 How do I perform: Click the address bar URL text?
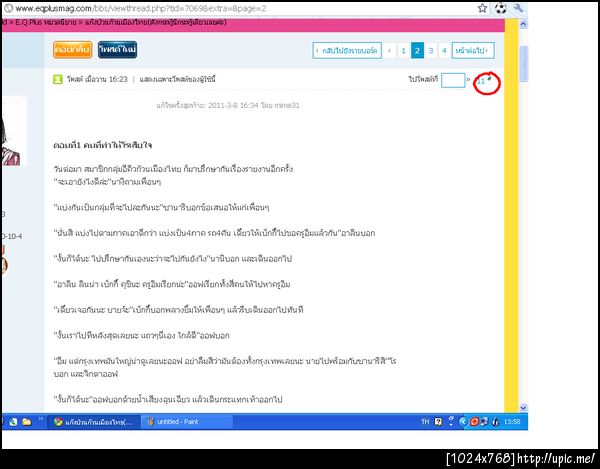(140, 8)
